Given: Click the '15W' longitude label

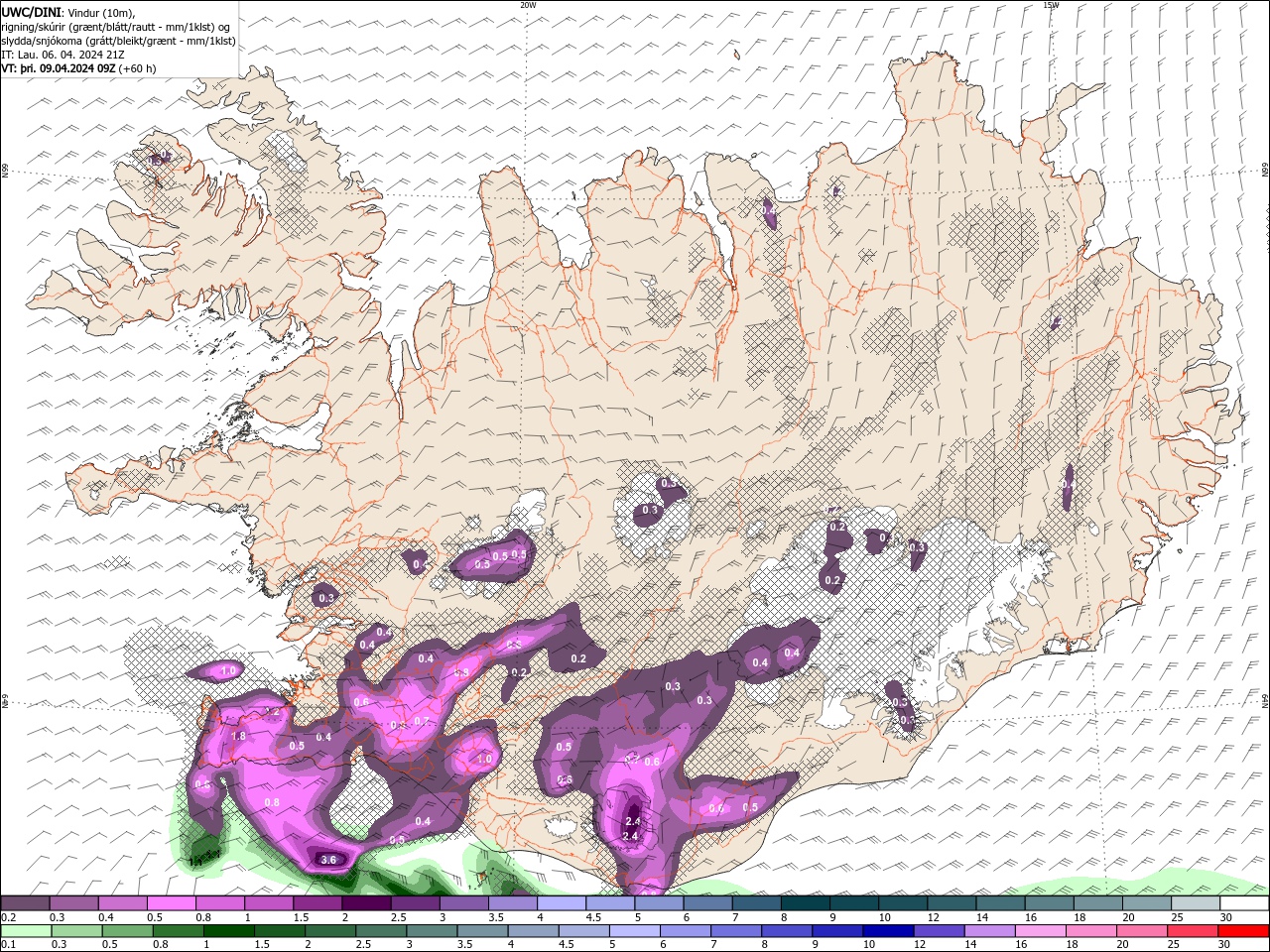Looking at the screenshot, I should [1051, 5].
